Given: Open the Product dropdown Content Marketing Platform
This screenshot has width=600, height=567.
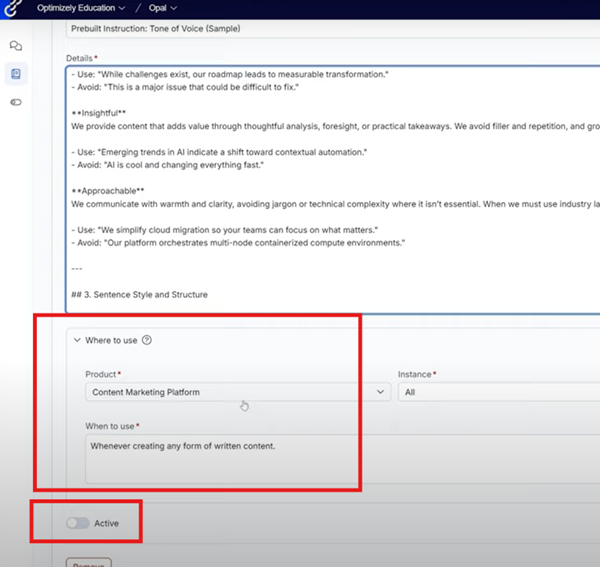Looking at the screenshot, I should click(x=238, y=392).
